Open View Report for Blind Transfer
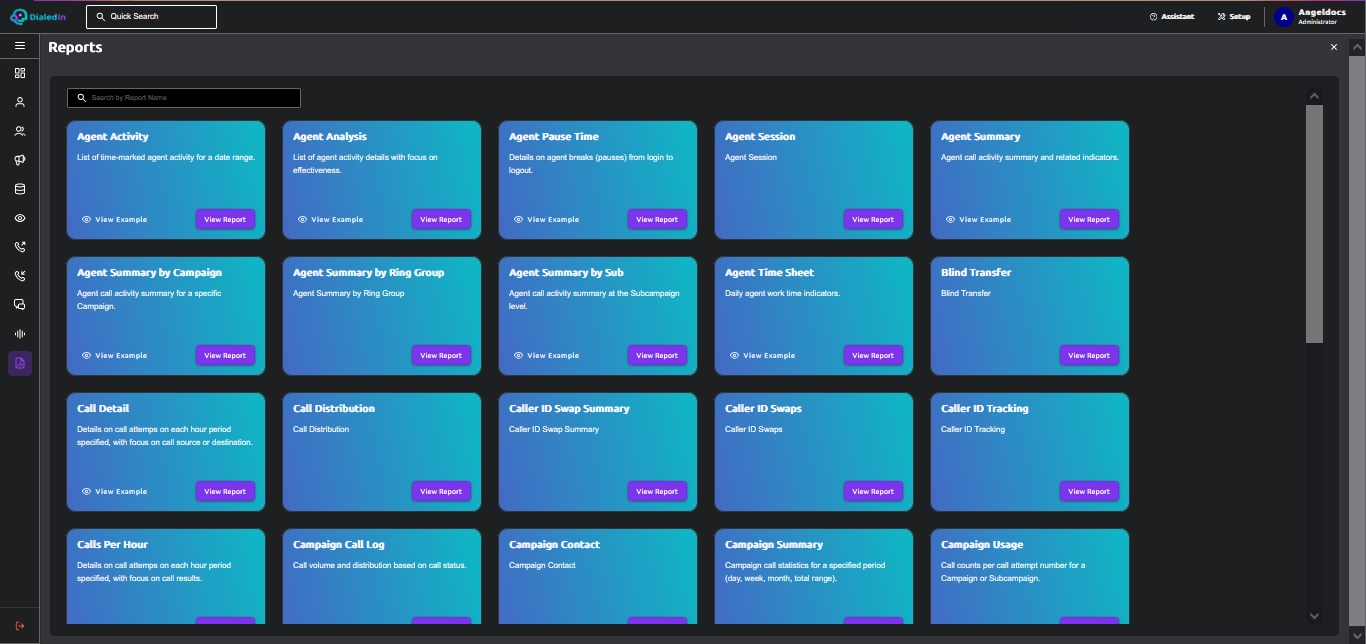Image resolution: width=1366 pixels, height=644 pixels. point(1089,356)
